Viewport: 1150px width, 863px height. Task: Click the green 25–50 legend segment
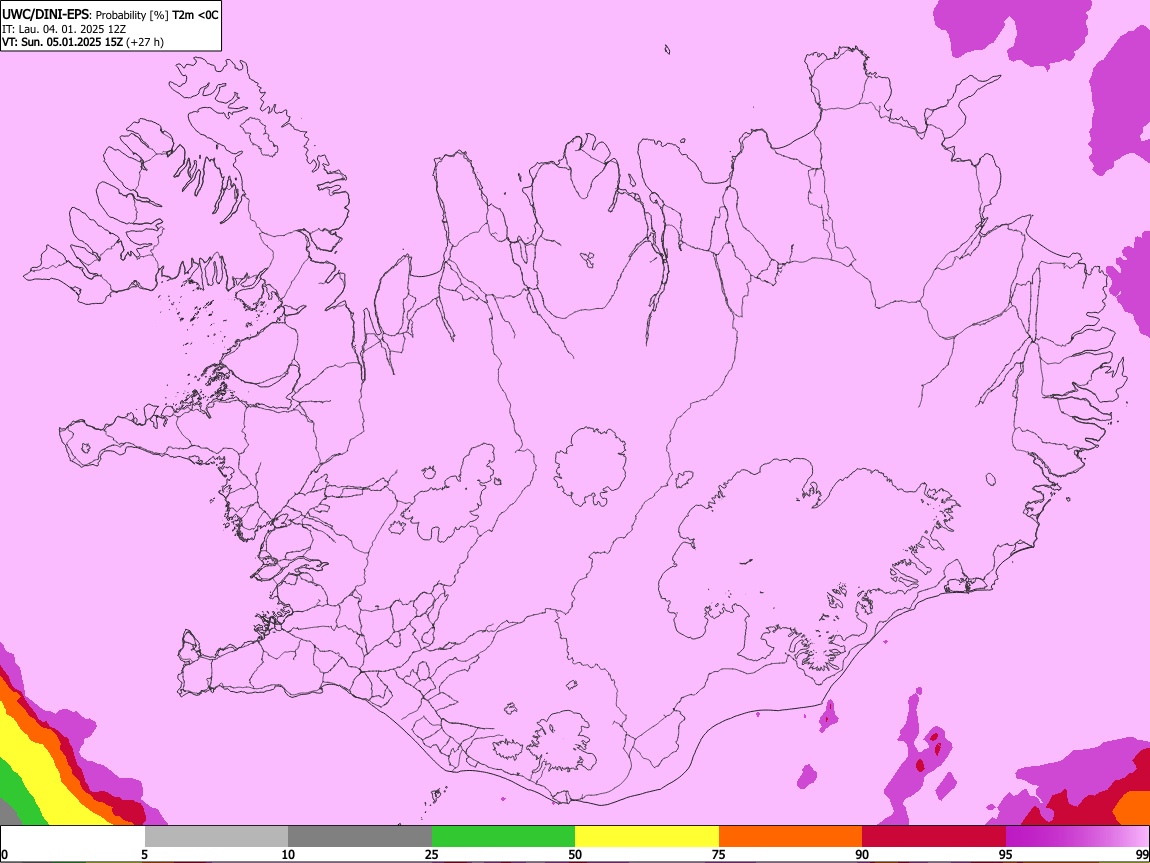(x=503, y=836)
